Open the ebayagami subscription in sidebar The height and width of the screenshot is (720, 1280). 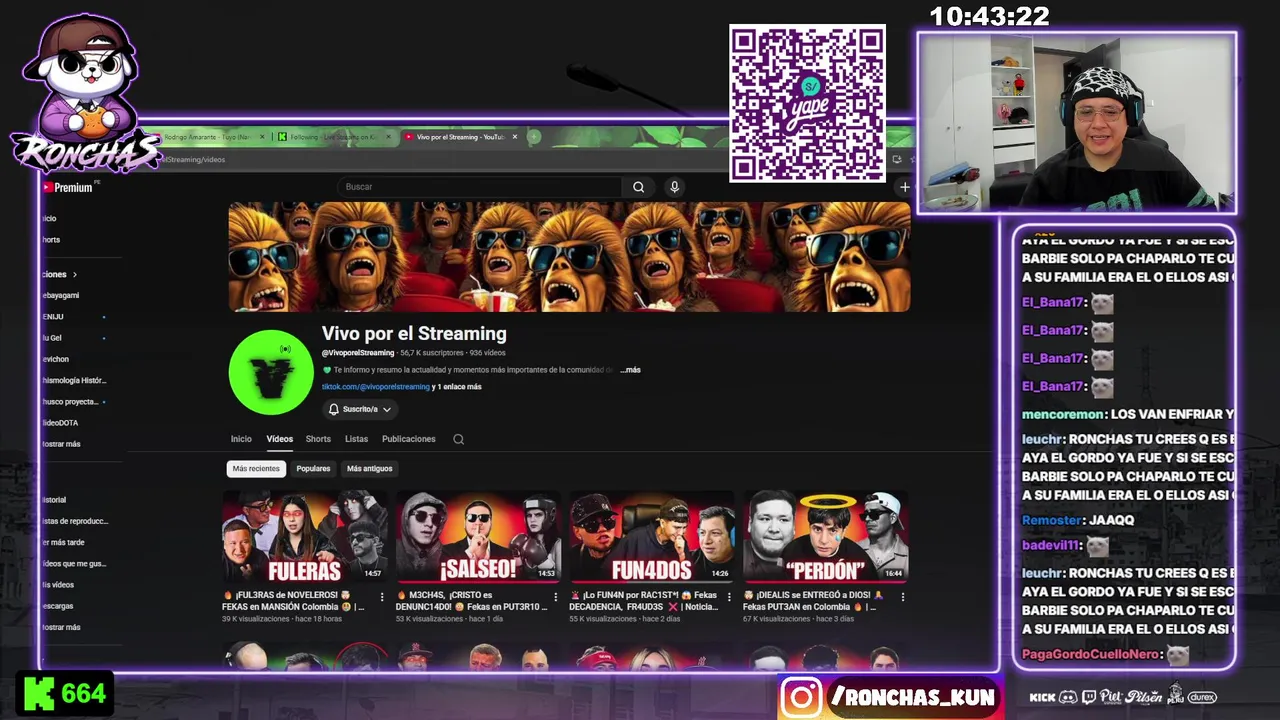pyautogui.click(x=60, y=296)
